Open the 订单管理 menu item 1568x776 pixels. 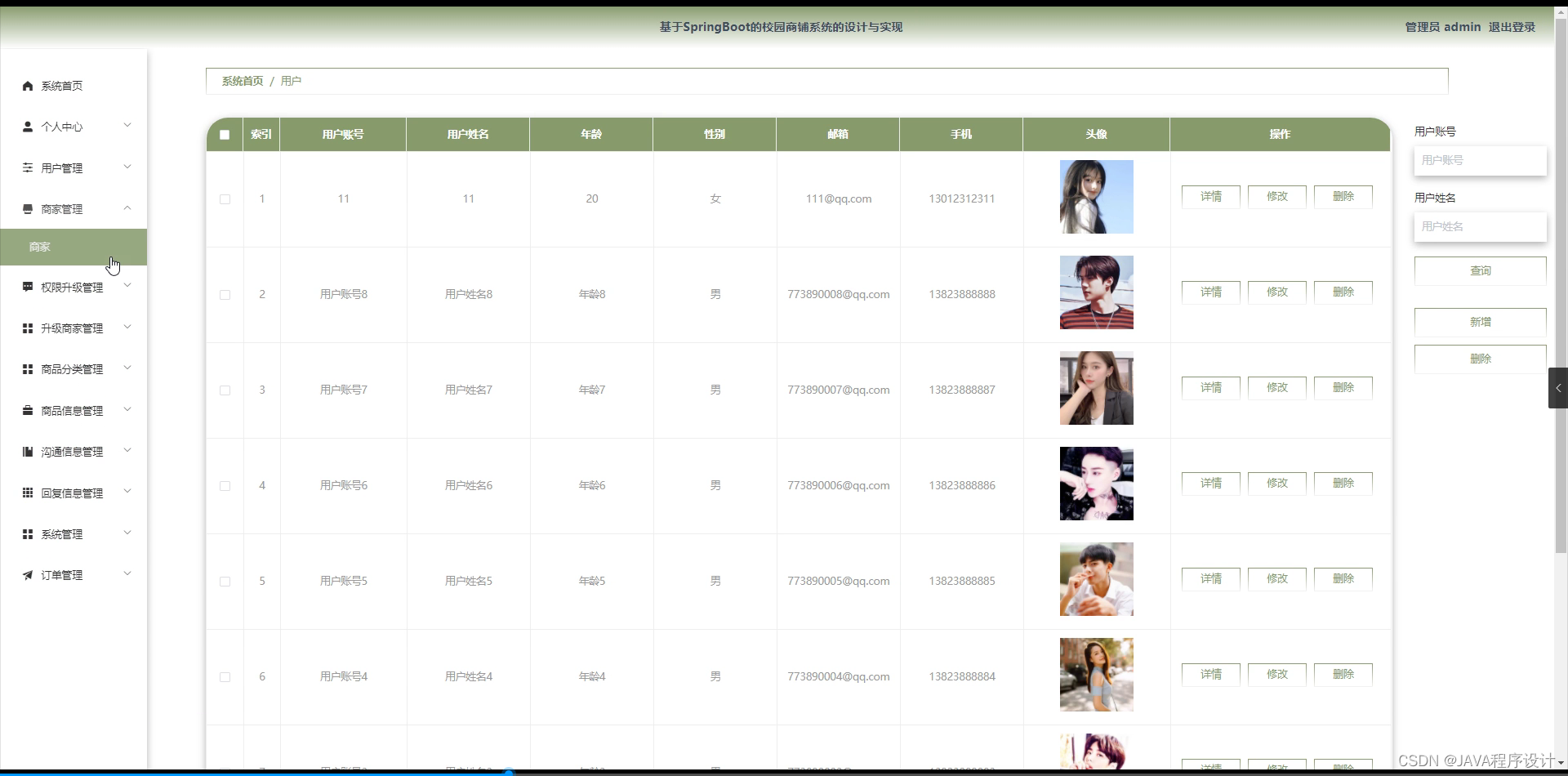[x=73, y=575]
